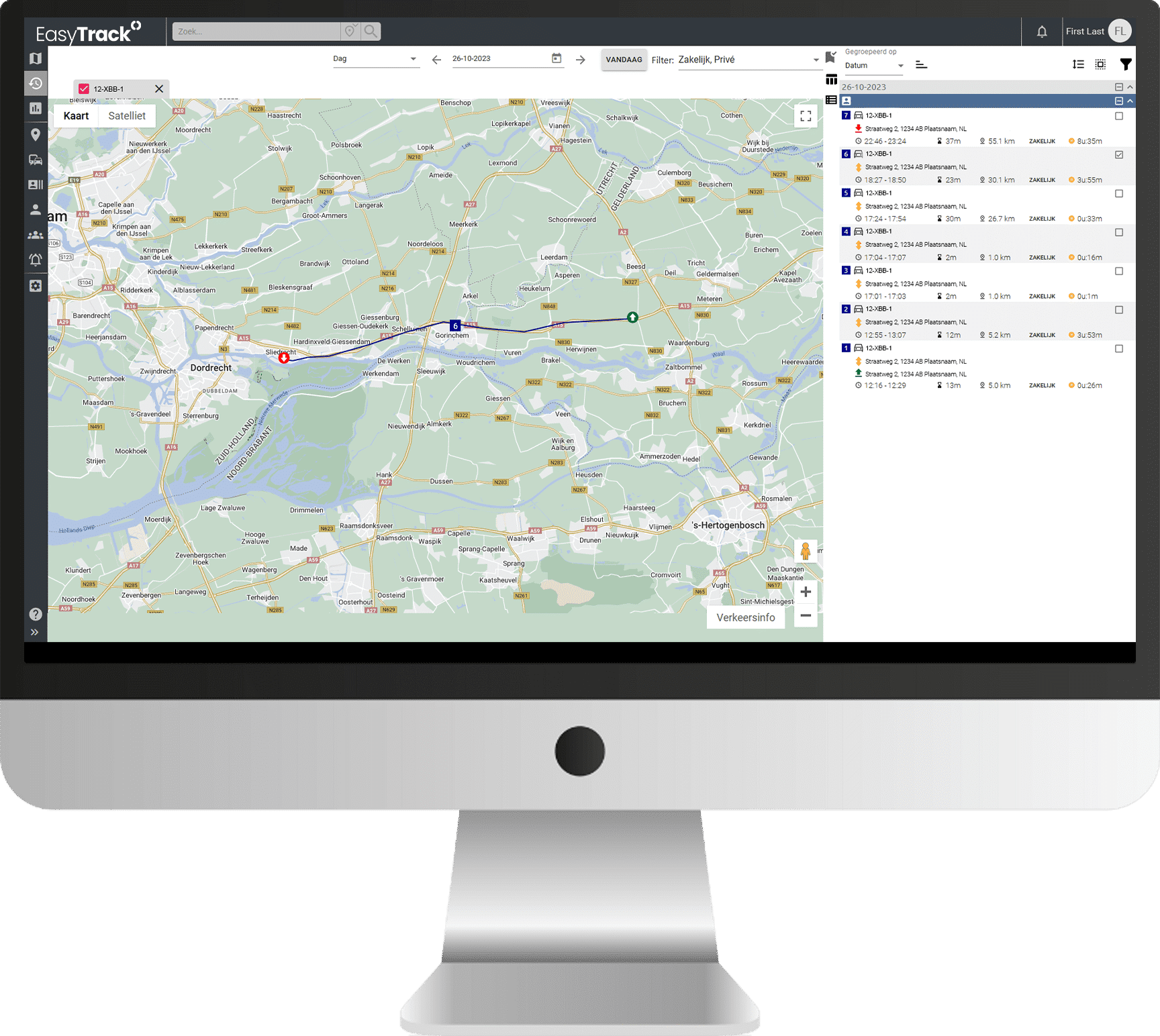1160x1036 pixels.
Task: Click the filter funnel icon
Action: [x=1125, y=64]
